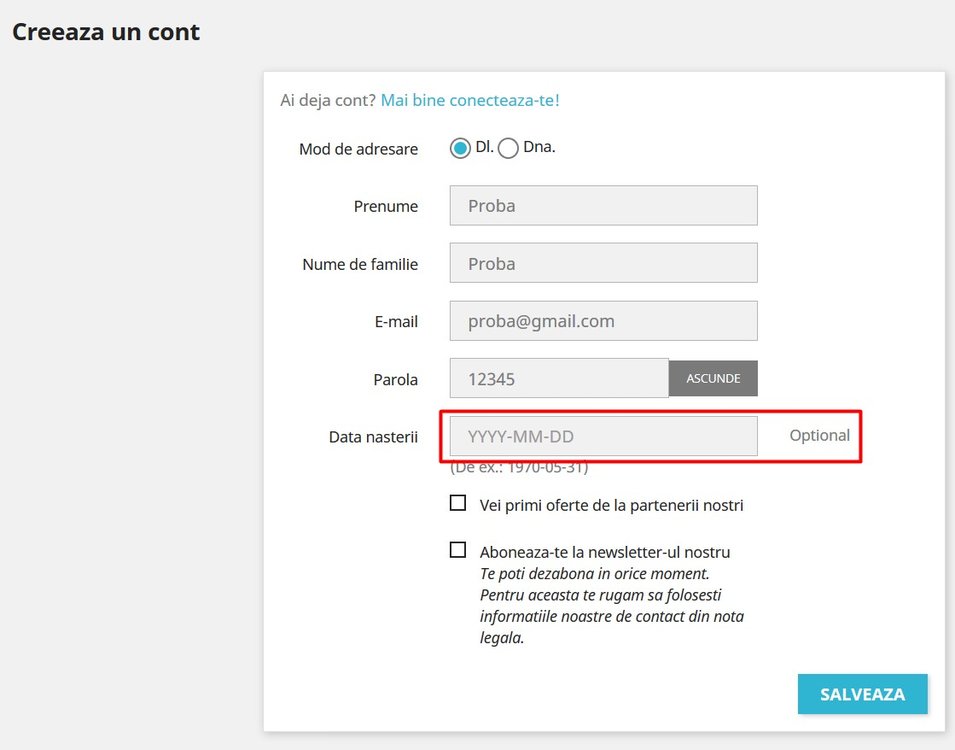Viewport: 955px width, 750px height.
Task: Click the 'E-mail' label text
Action: click(x=395, y=322)
